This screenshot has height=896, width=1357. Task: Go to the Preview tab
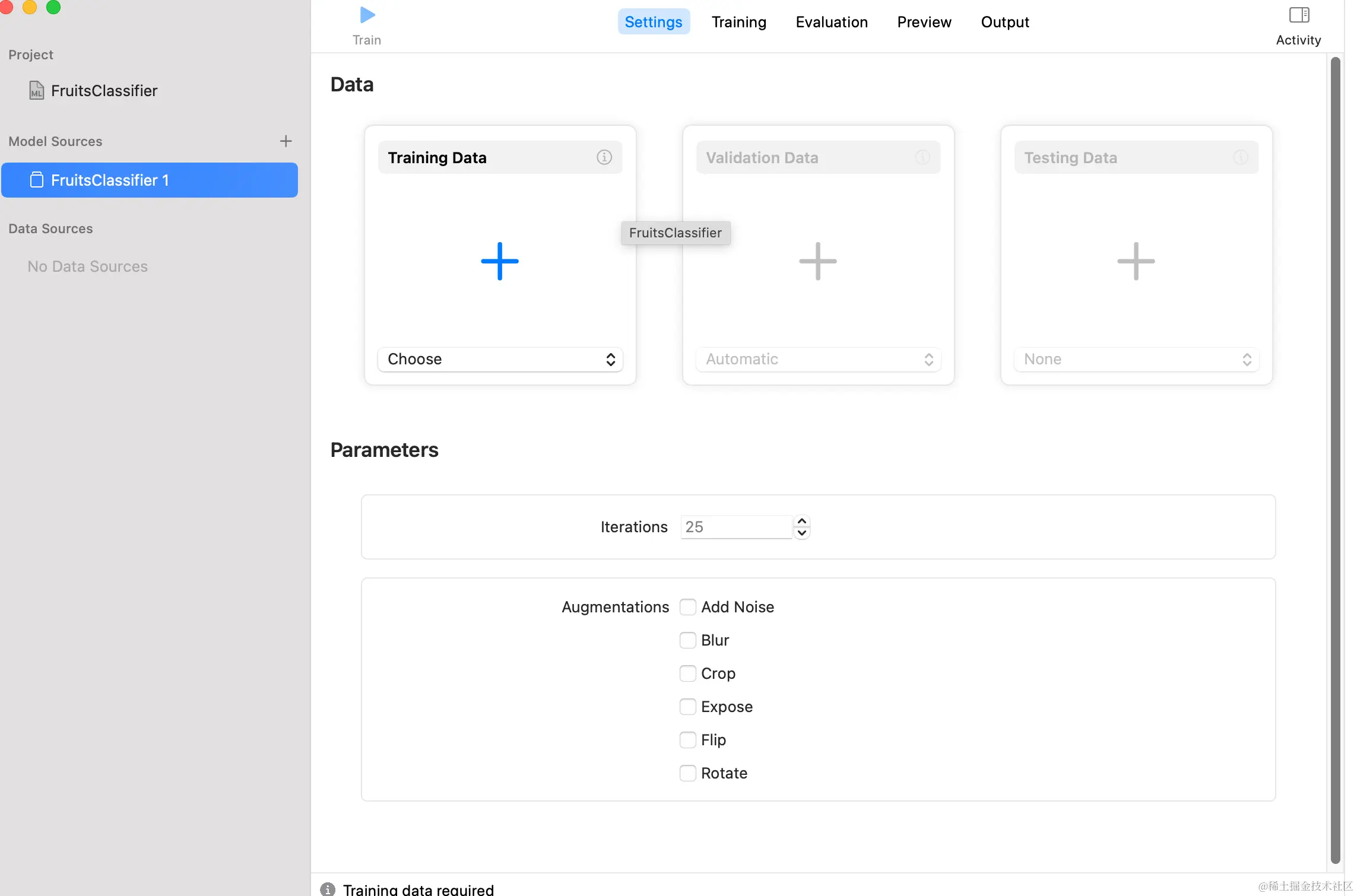(x=924, y=22)
